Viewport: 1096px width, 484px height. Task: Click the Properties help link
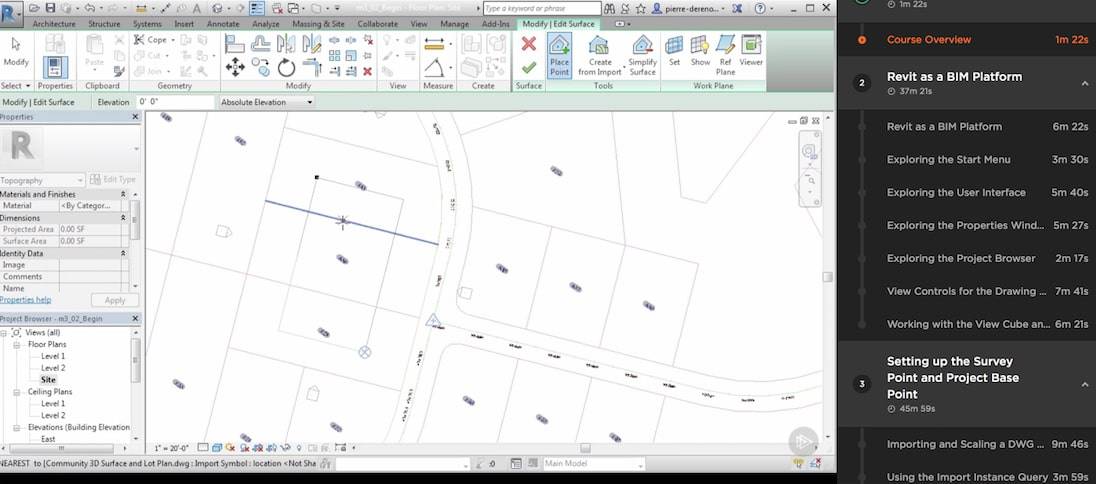click(25, 299)
